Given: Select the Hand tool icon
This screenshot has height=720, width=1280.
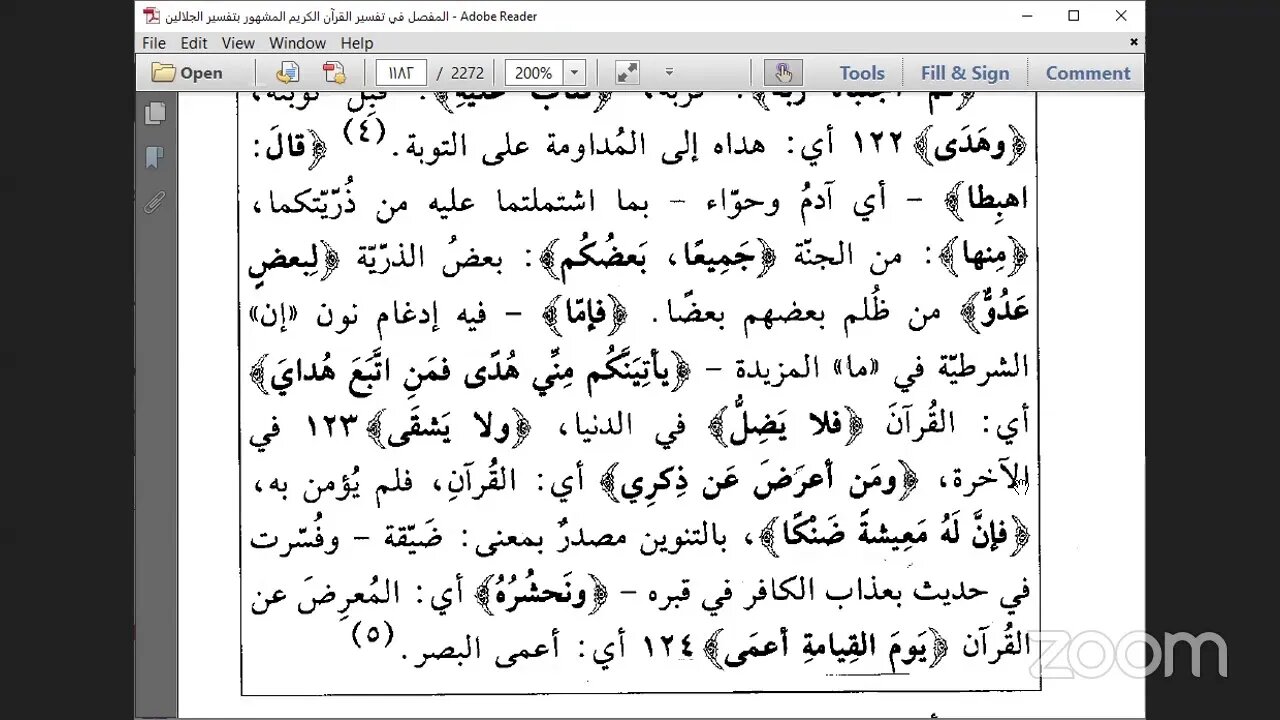Looking at the screenshot, I should click(x=782, y=73).
